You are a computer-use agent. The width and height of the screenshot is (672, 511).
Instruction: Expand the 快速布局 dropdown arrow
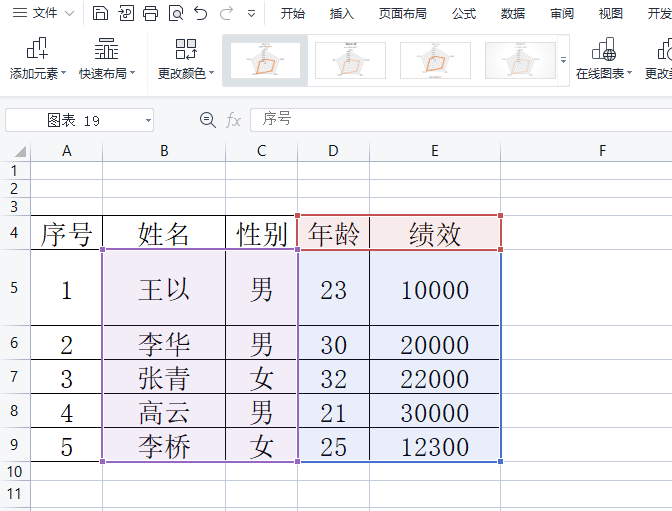click(132, 73)
